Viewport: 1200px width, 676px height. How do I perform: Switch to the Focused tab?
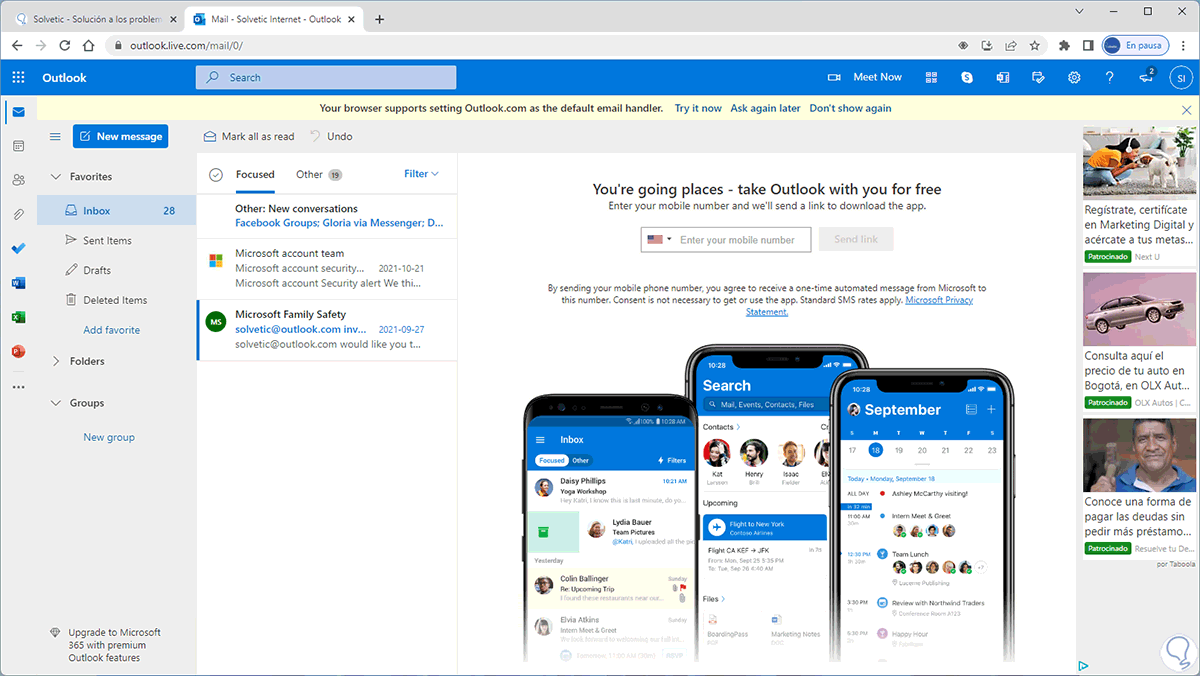click(x=255, y=175)
